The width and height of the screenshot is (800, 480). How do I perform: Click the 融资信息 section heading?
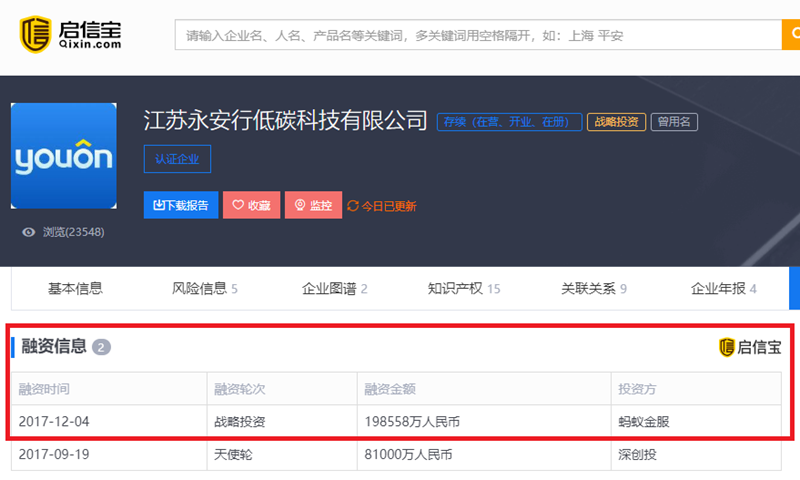tap(54, 346)
